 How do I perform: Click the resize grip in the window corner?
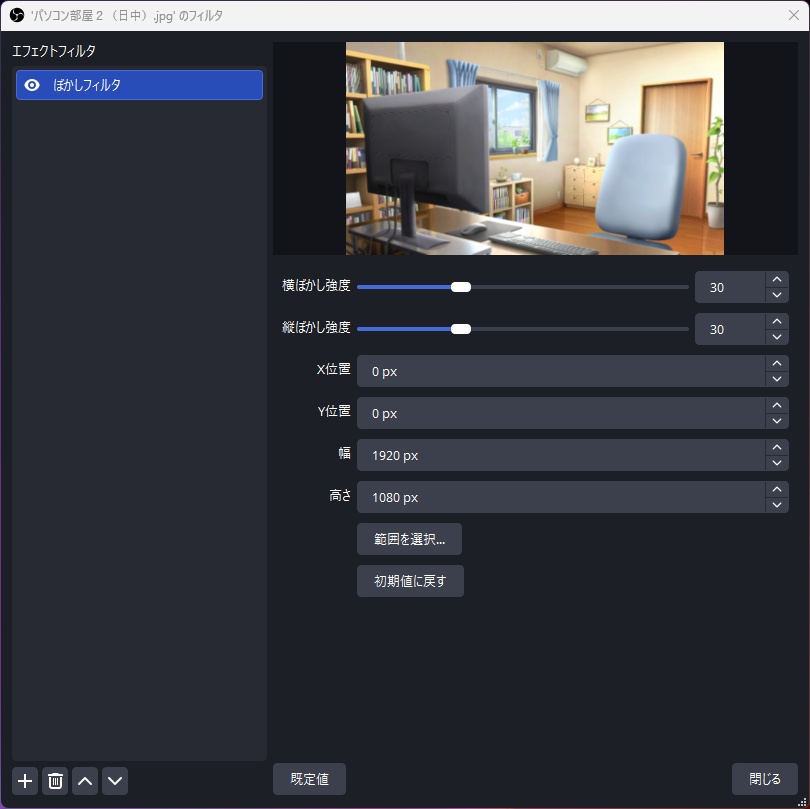803,802
